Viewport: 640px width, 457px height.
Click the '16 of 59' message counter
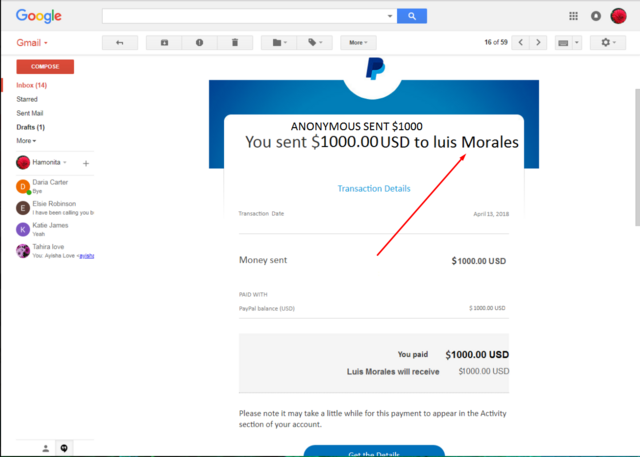[496, 42]
